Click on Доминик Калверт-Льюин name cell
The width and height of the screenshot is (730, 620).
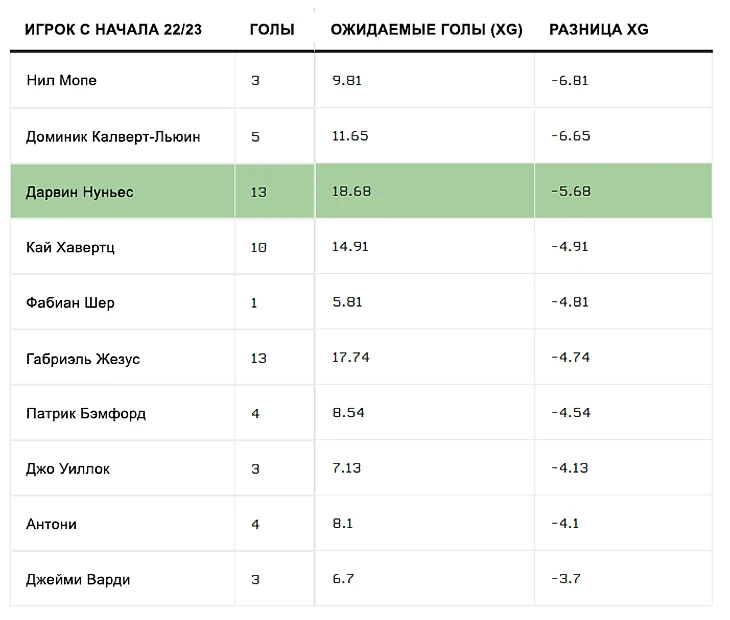113,136
